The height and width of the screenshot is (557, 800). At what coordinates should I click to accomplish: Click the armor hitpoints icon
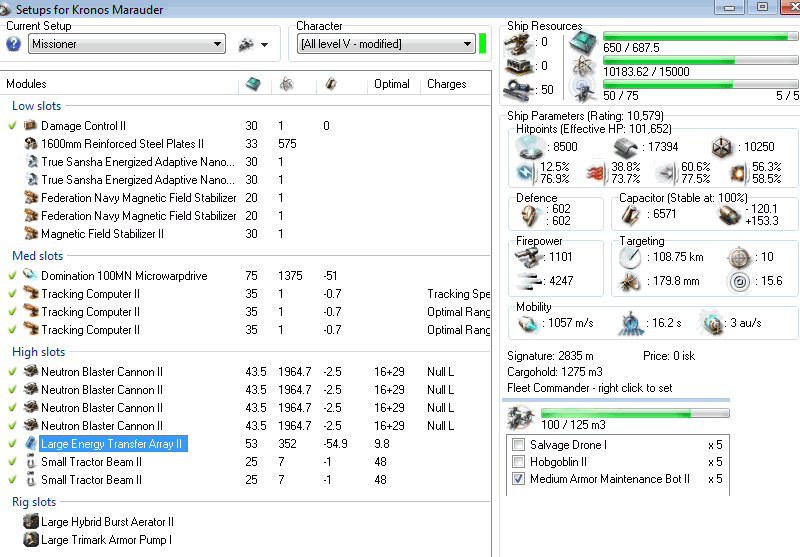click(626, 147)
